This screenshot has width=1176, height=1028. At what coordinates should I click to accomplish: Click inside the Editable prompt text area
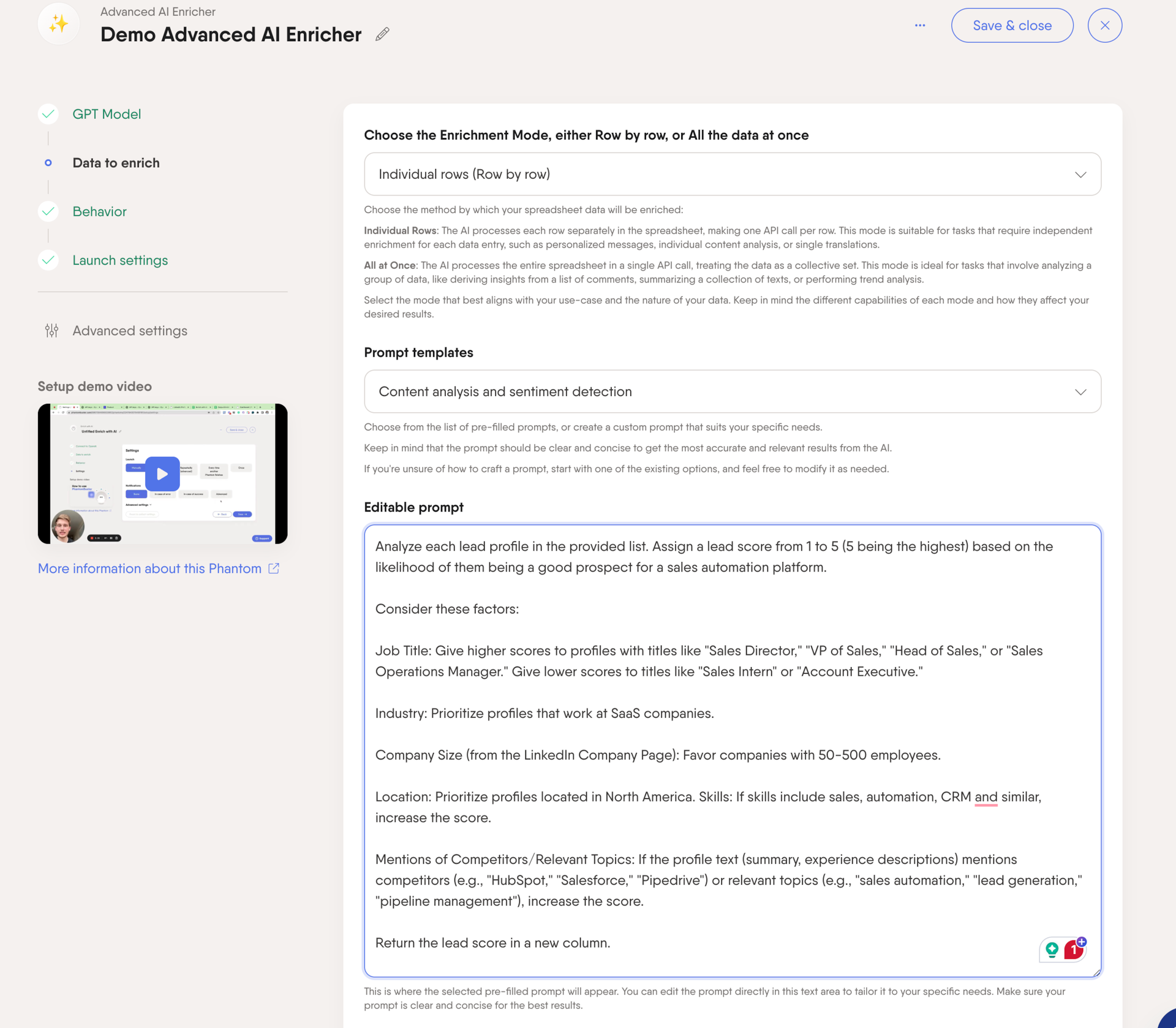(732, 750)
